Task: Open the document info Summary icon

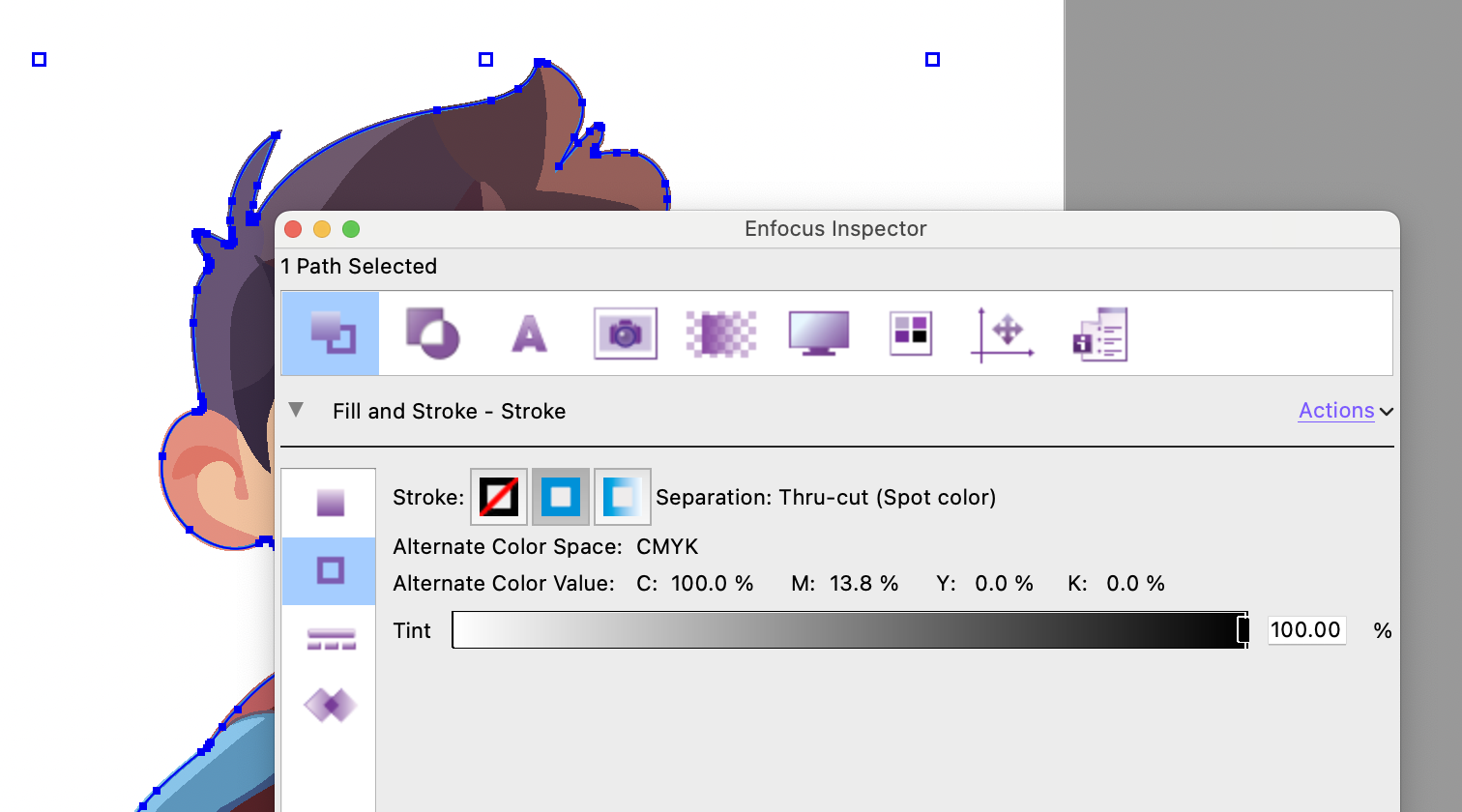Action: tap(1100, 334)
